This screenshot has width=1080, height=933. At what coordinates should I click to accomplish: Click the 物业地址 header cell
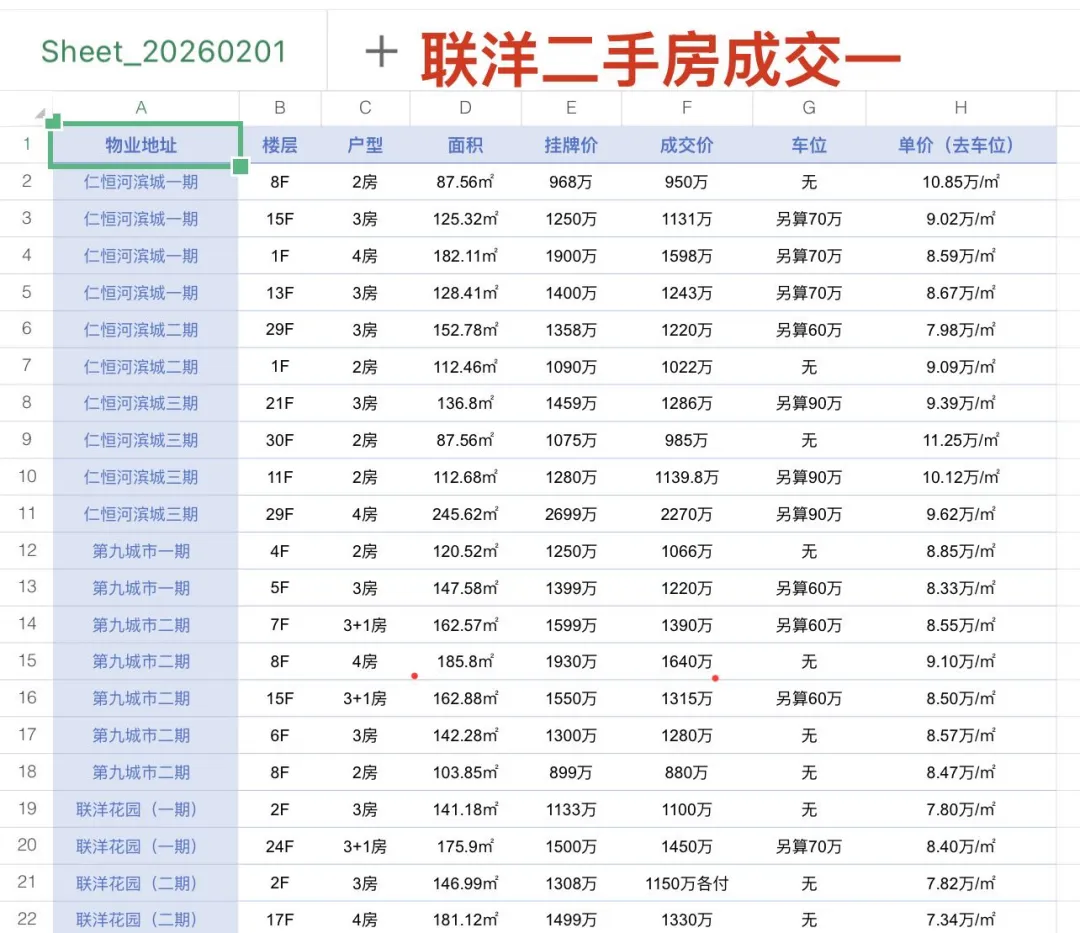145,145
